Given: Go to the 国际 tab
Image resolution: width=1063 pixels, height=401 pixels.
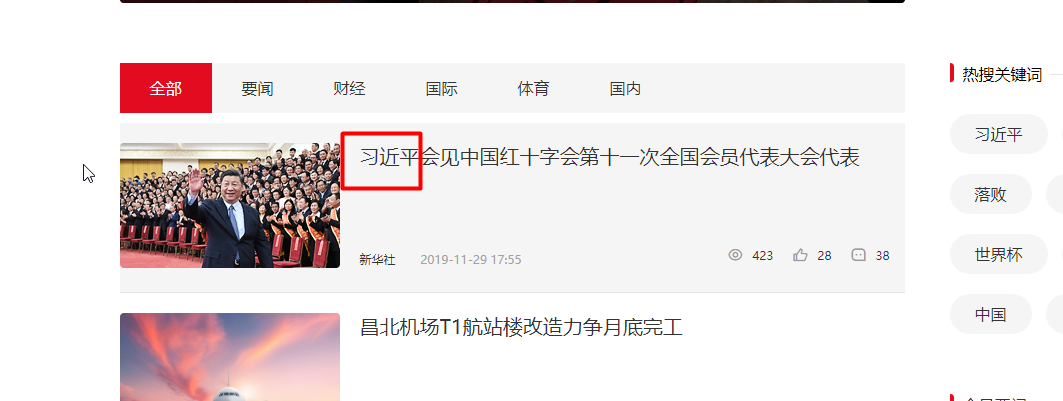Looking at the screenshot, I should coord(442,88).
